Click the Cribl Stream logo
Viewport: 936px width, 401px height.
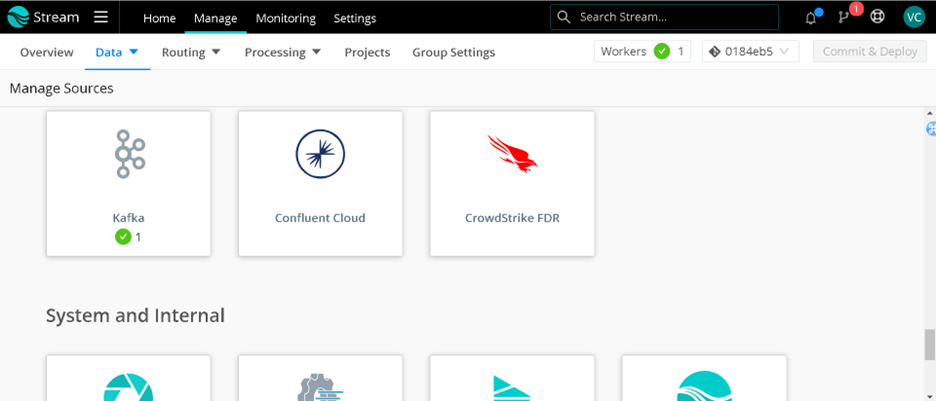[x=42, y=17]
